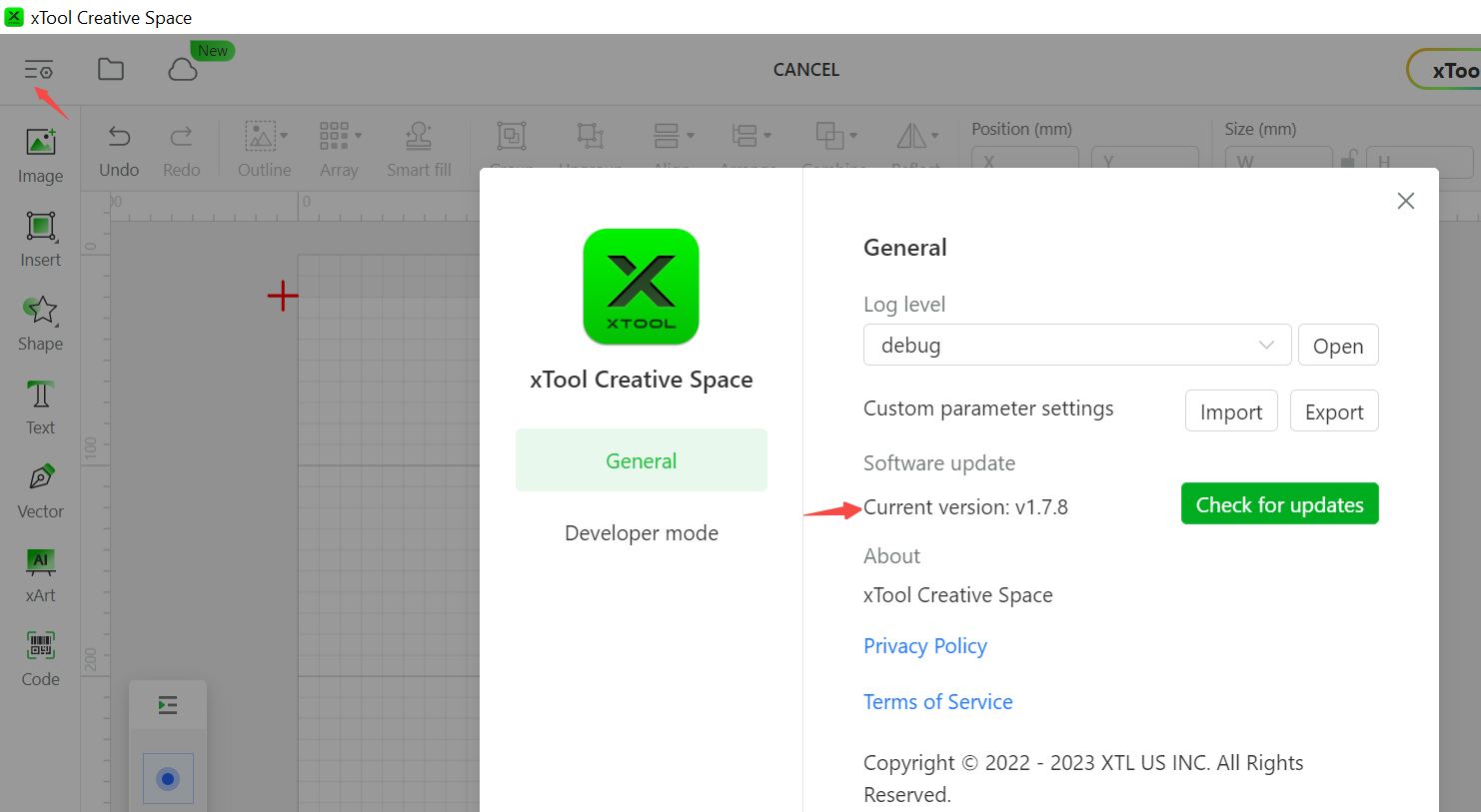The height and width of the screenshot is (812, 1481).
Task: Switch to Developer mode tab
Action: 642,533
